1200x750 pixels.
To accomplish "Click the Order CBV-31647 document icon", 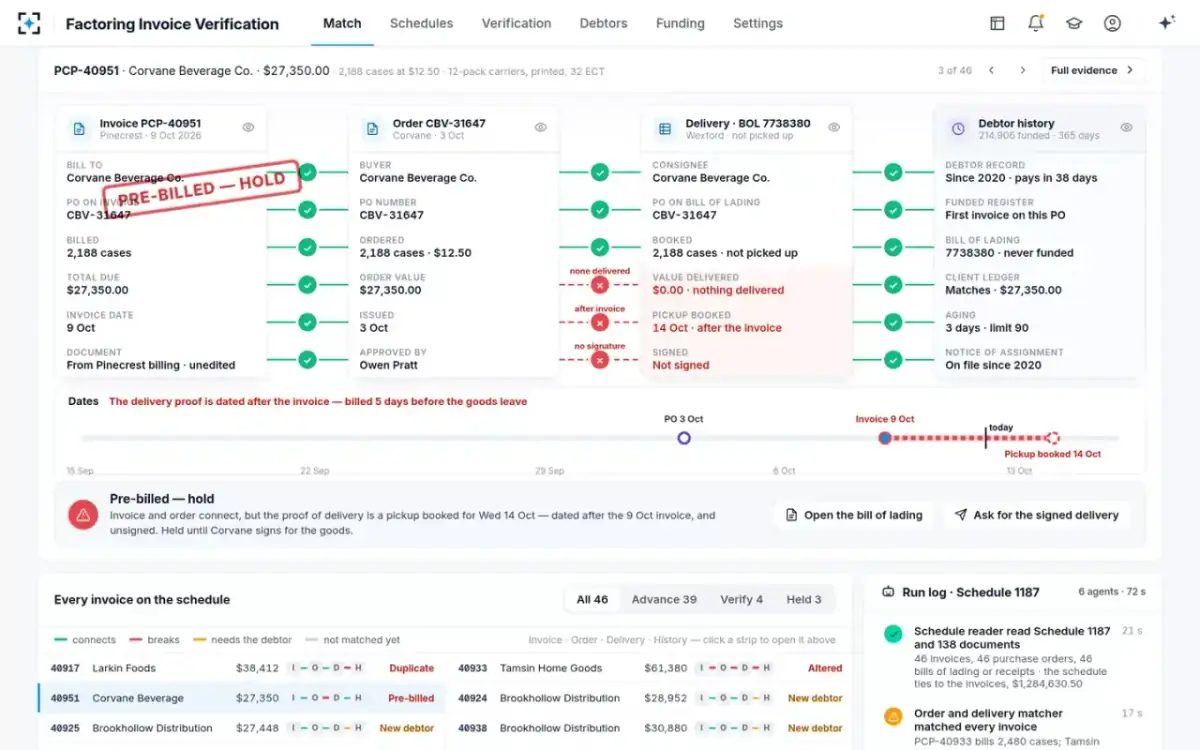I will point(372,129).
